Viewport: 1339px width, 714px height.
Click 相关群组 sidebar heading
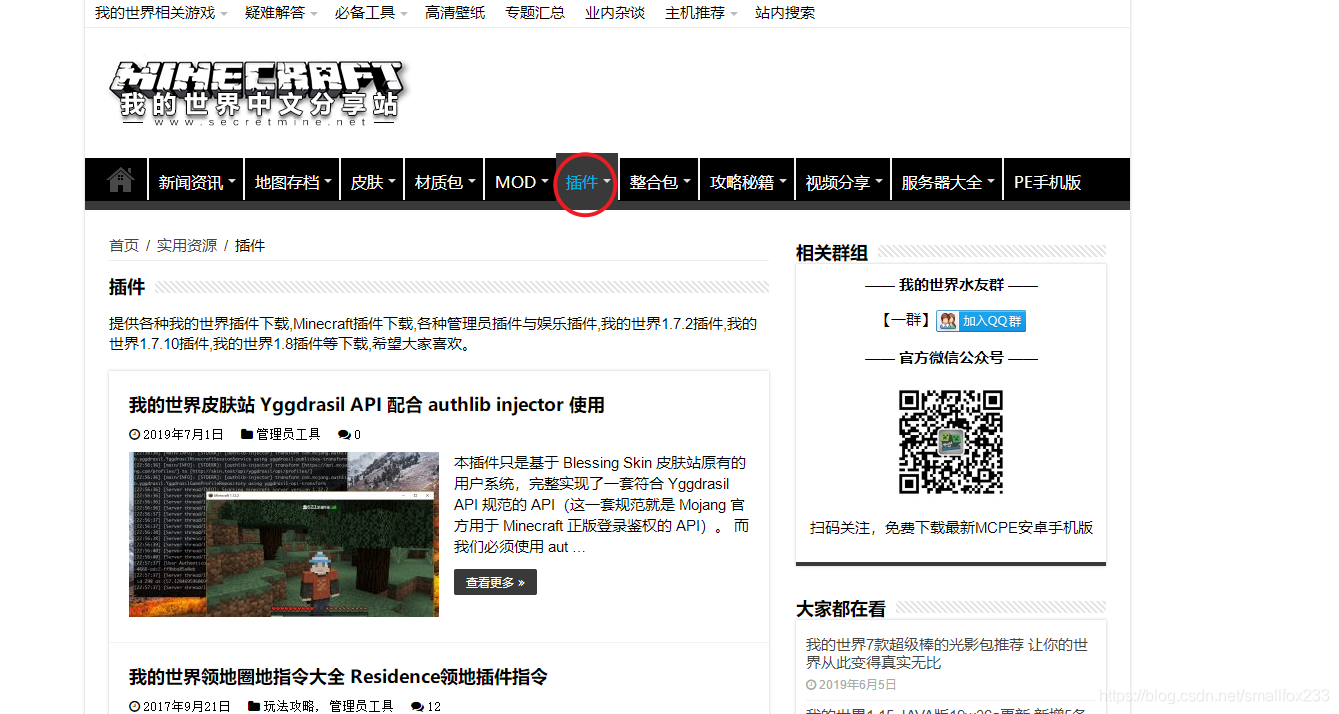coord(832,253)
